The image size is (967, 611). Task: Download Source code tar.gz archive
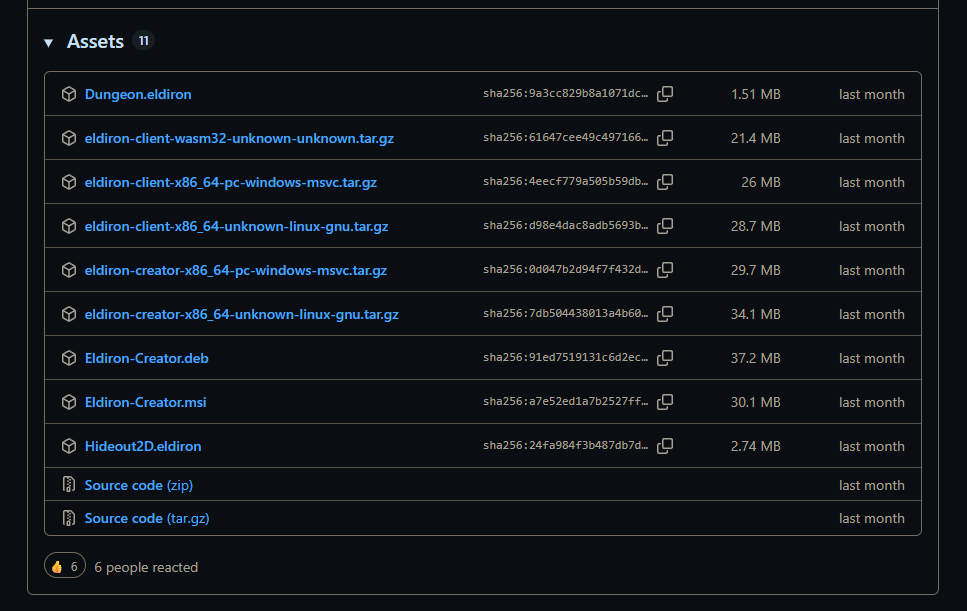coord(146,518)
